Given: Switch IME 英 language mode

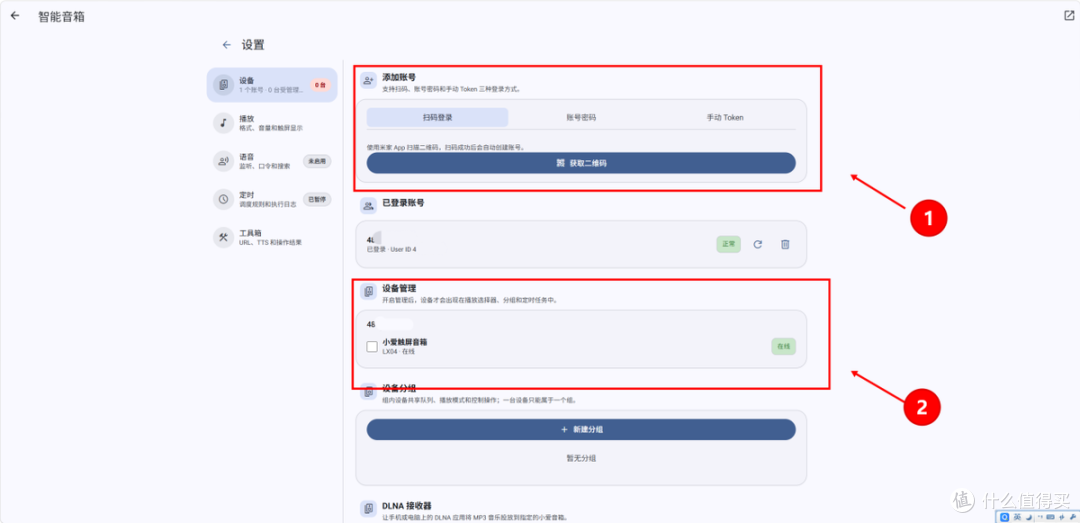Looking at the screenshot, I should coord(1017,517).
